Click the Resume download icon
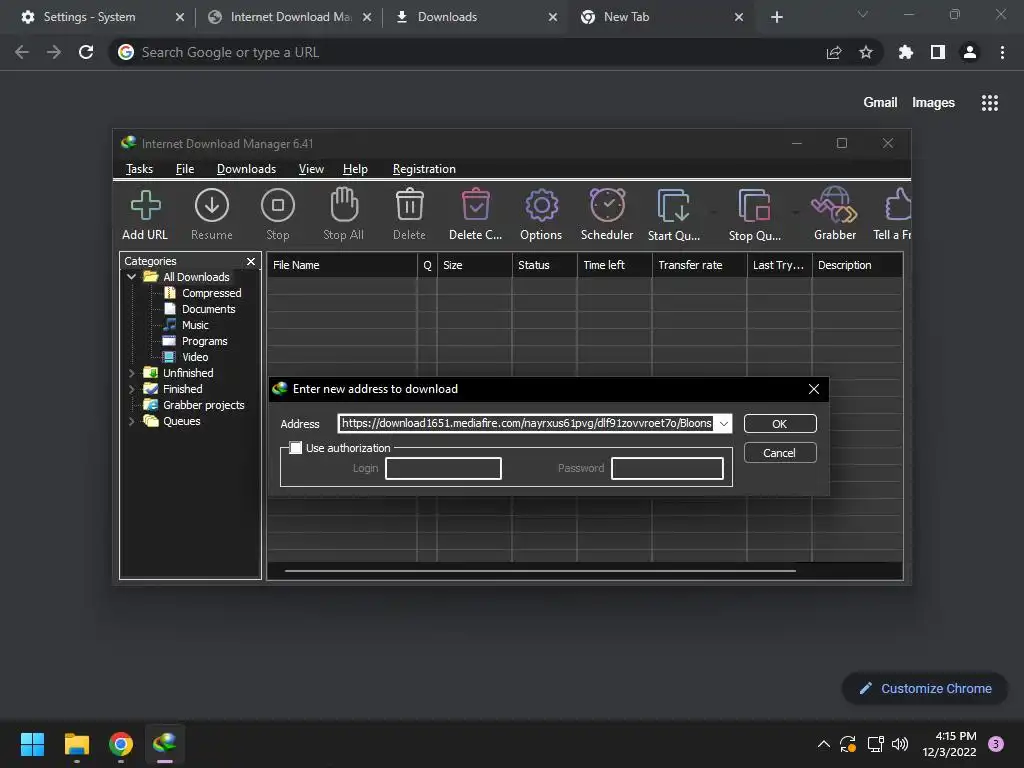 tap(212, 205)
